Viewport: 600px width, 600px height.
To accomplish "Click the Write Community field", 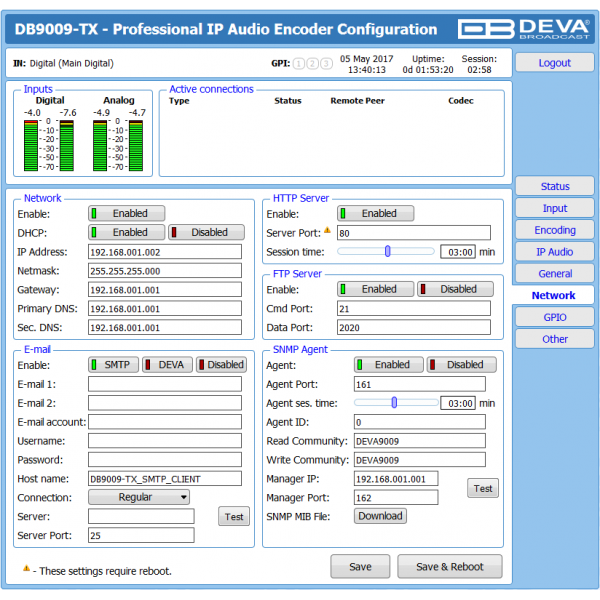I will coord(420,460).
